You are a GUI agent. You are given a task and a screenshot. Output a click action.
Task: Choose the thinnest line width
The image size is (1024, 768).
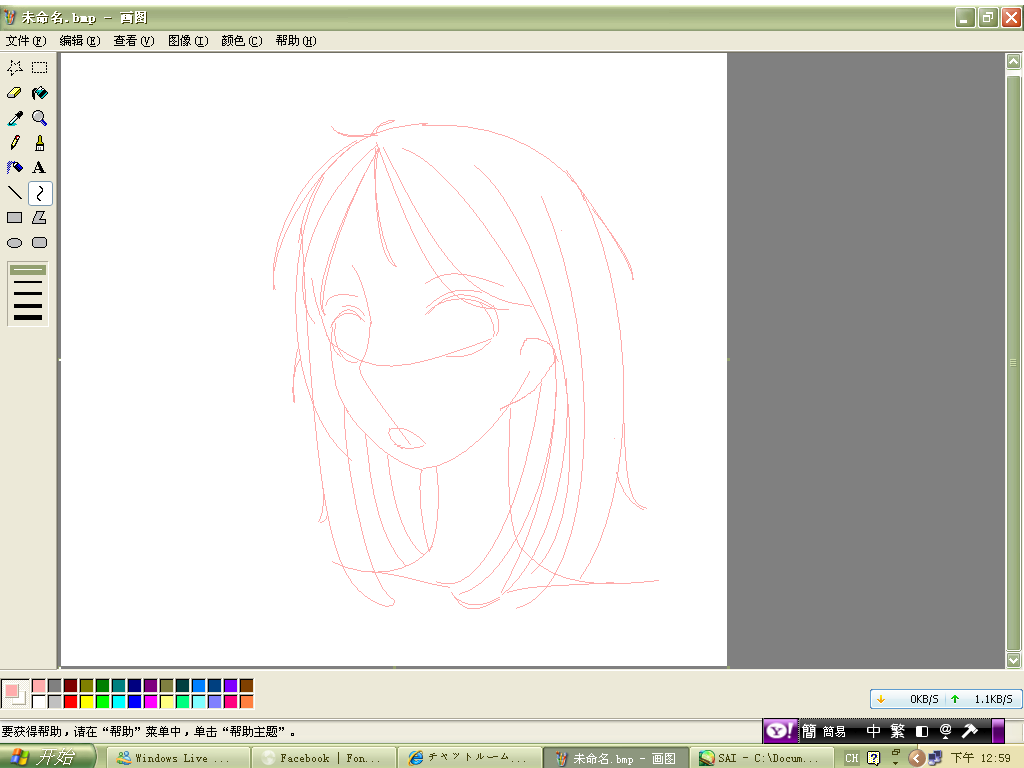pos(27,270)
